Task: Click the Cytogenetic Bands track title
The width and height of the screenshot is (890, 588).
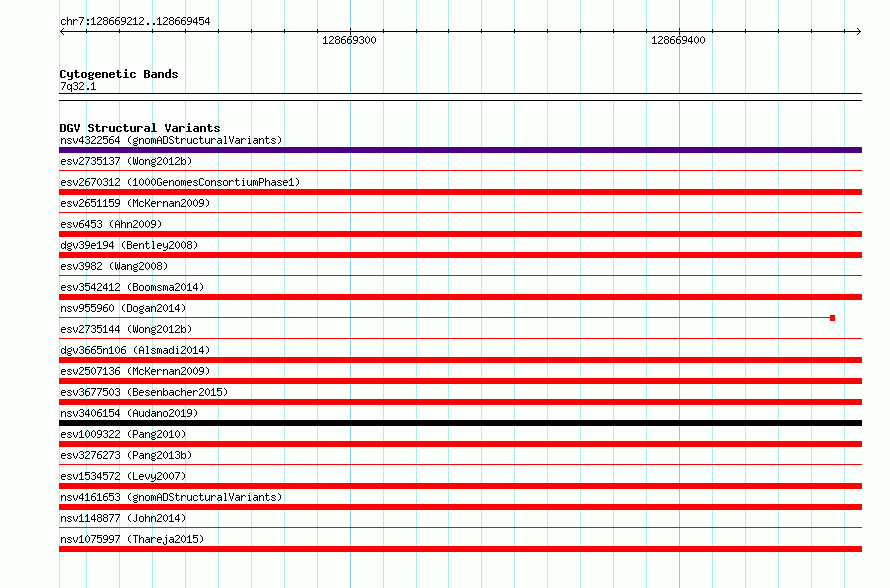Action: (119, 74)
